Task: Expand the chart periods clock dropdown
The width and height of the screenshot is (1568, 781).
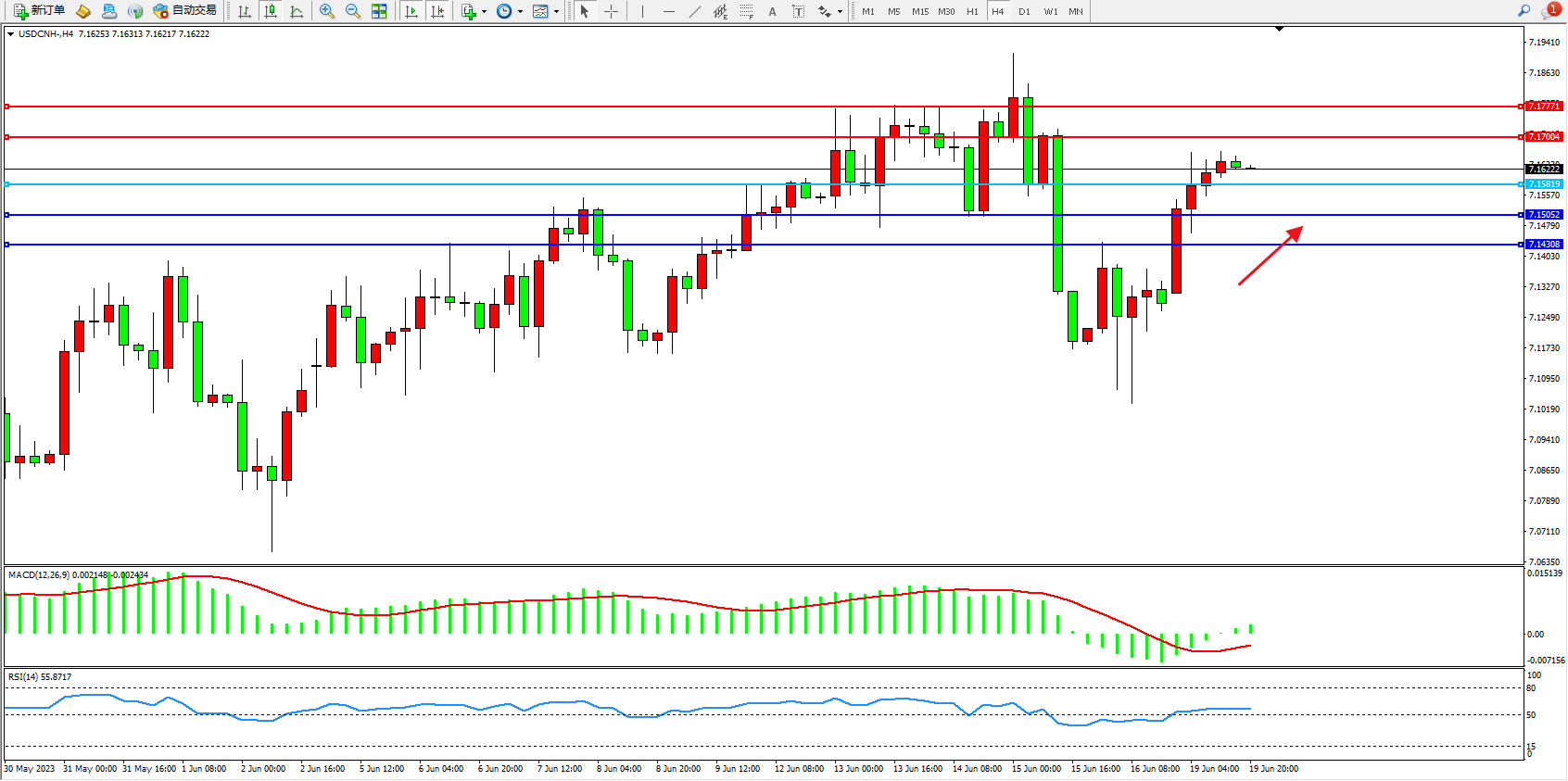Action: (x=520, y=12)
